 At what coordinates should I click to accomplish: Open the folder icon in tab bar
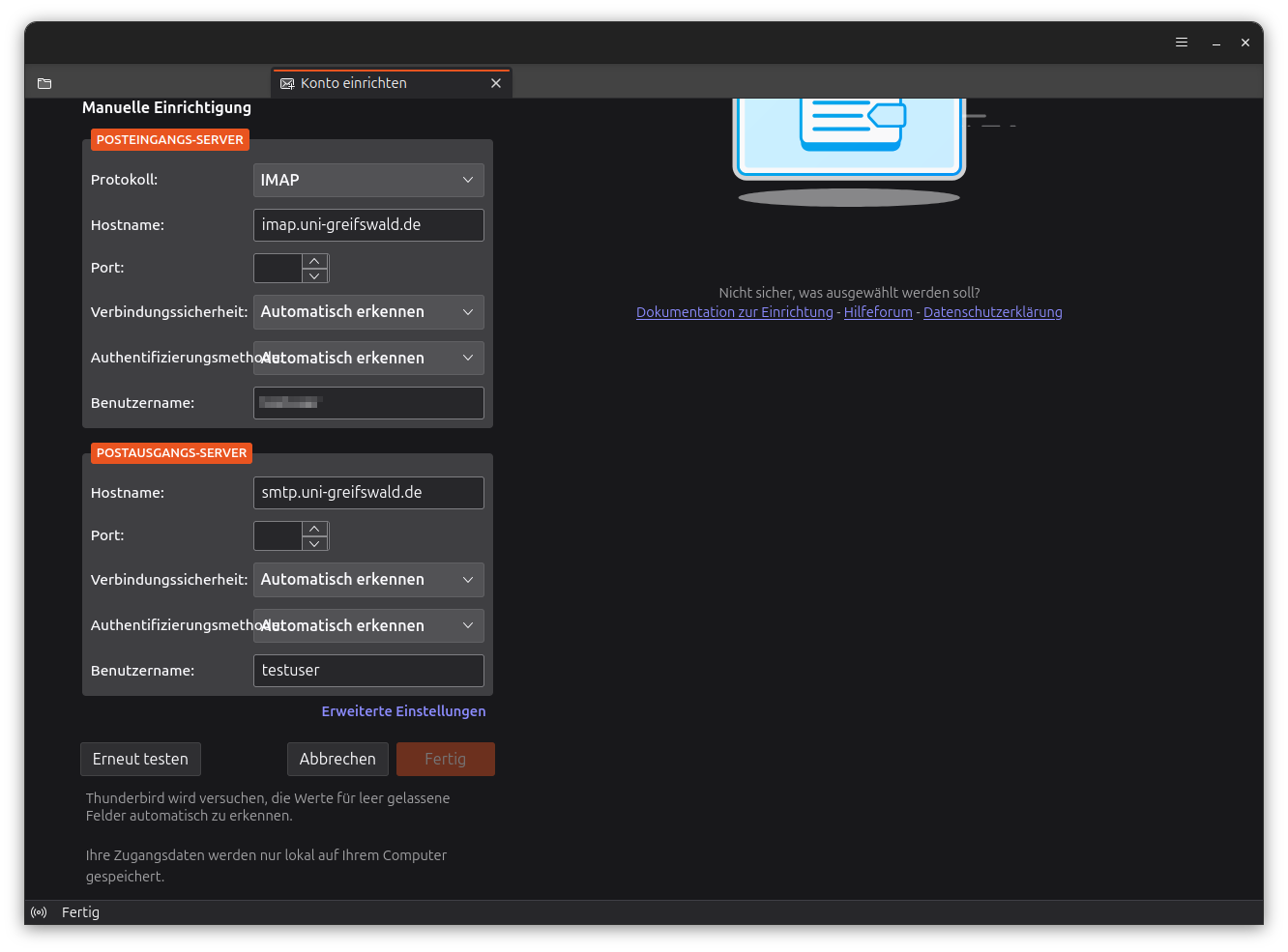tap(44, 83)
